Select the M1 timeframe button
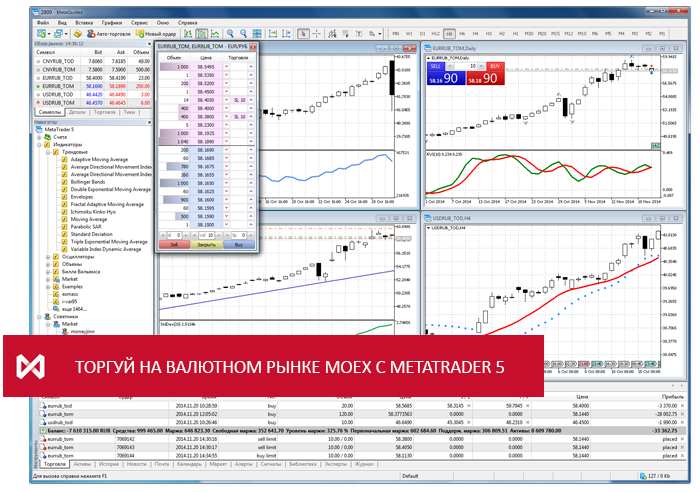The height and width of the screenshot is (492, 700). [662, 34]
